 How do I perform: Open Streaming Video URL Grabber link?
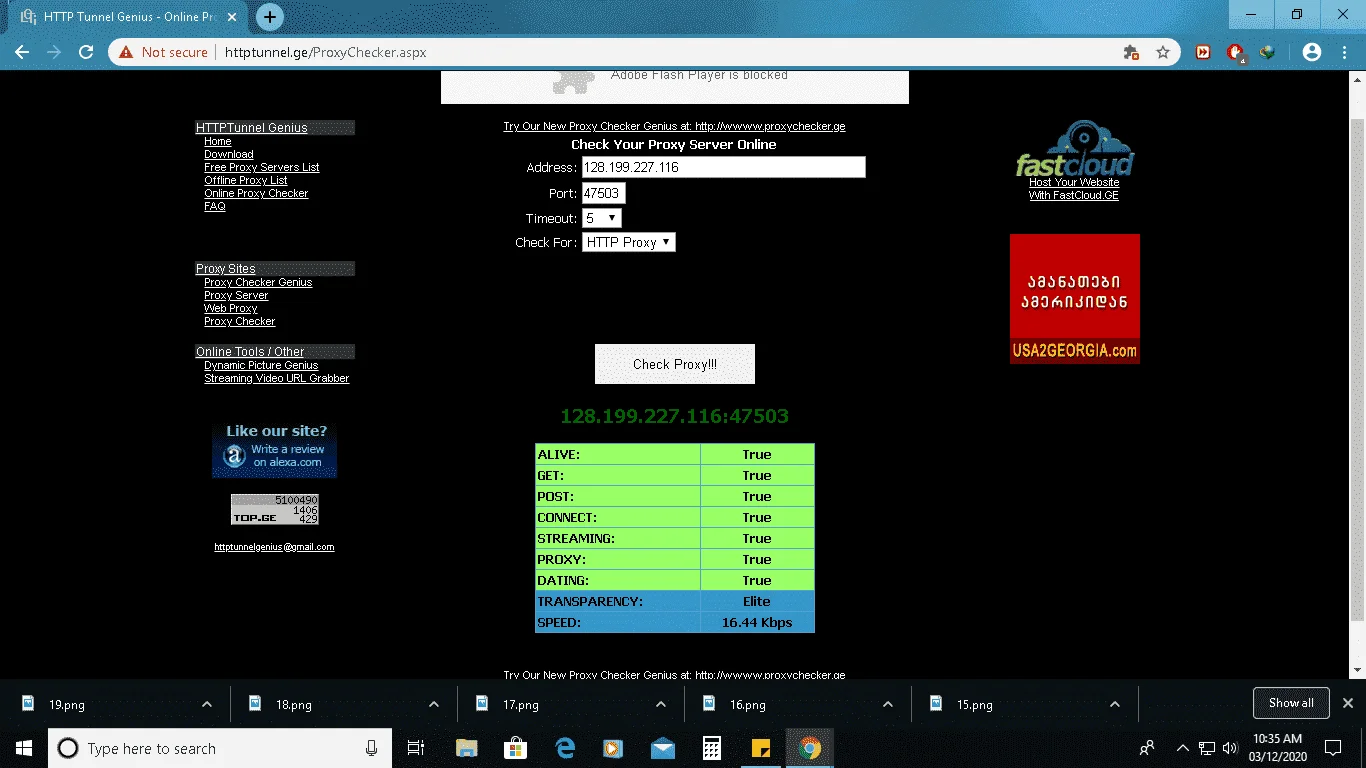(x=277, y=379)
